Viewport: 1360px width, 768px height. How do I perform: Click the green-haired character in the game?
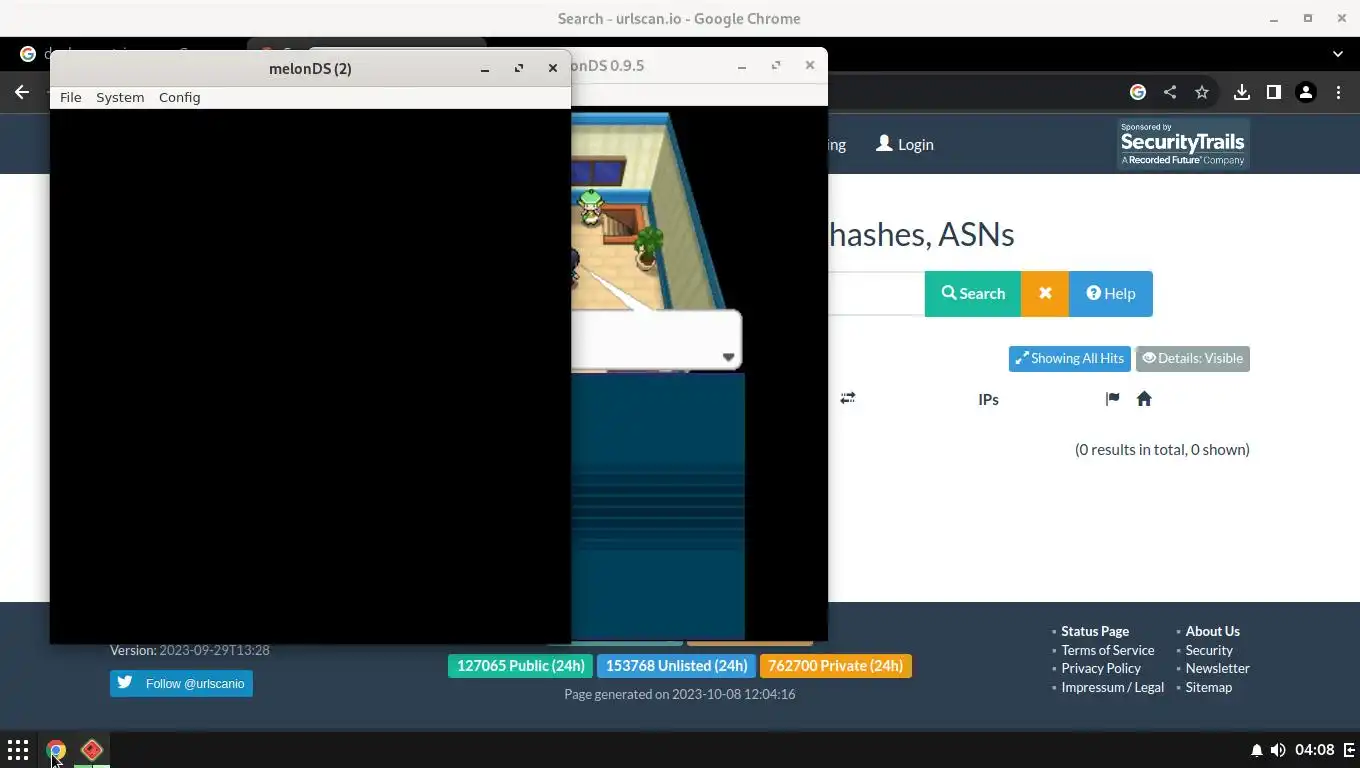(591, 208)
